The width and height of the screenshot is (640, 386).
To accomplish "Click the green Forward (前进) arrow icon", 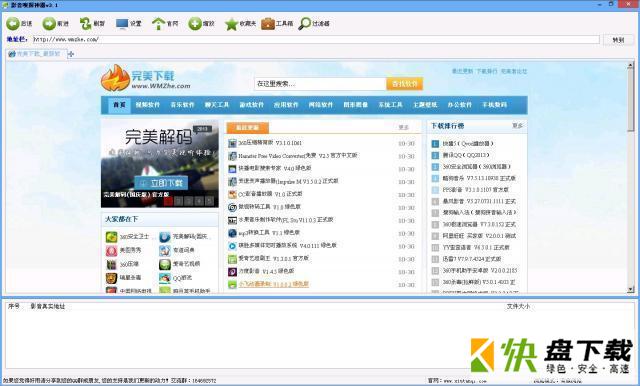I will tap(49, 24).
